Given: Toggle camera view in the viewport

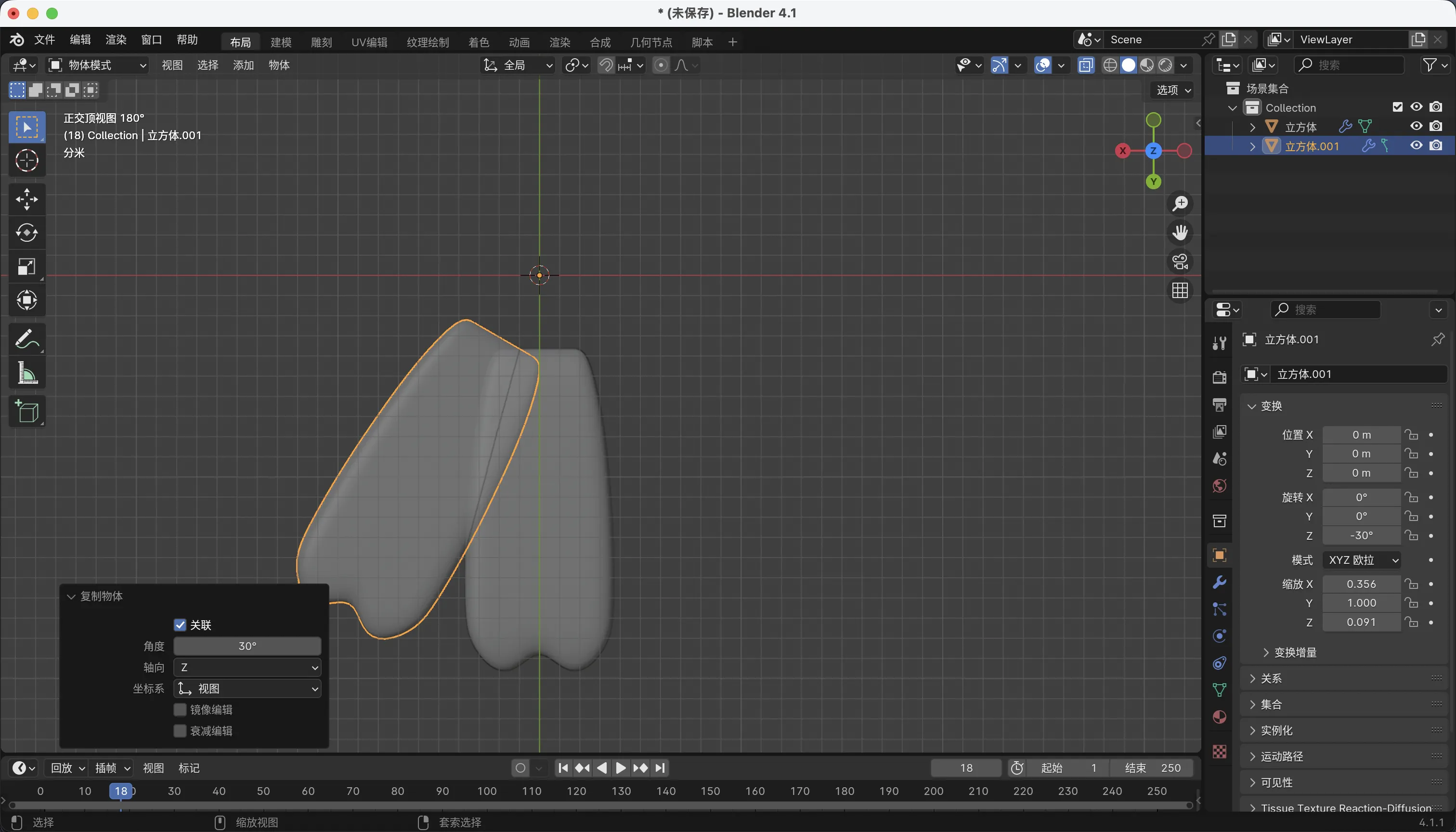Looking at the screenshot, I should coord(1180,262).
